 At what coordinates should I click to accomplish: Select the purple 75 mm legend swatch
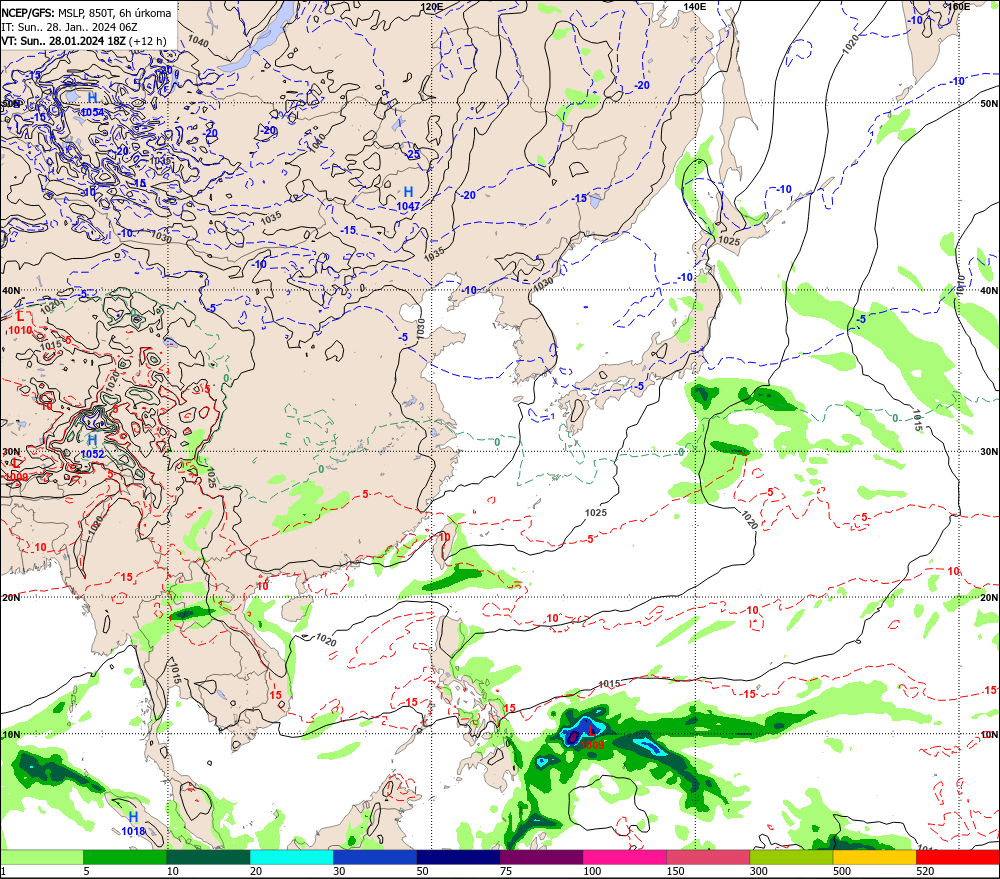[x=541, y=857]
